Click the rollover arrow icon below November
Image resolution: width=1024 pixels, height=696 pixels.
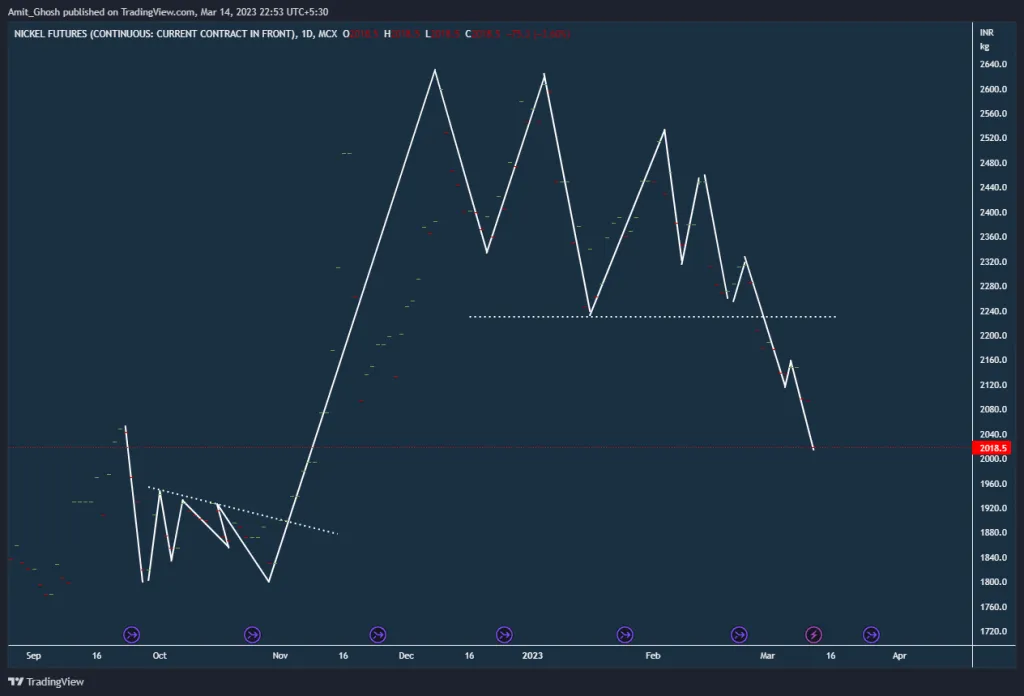click(252, 634)
